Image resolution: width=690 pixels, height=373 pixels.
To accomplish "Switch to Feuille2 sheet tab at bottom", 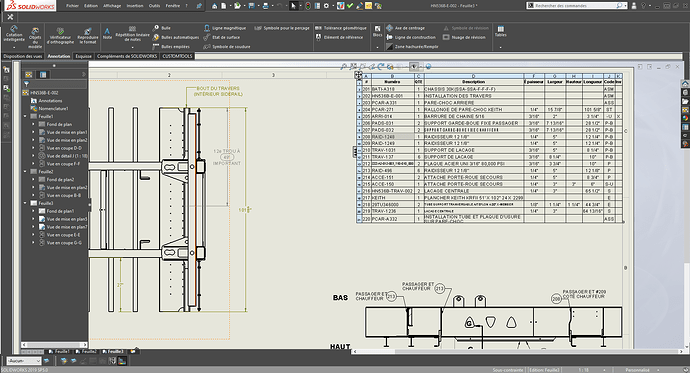I will click(x=86, y=351).
